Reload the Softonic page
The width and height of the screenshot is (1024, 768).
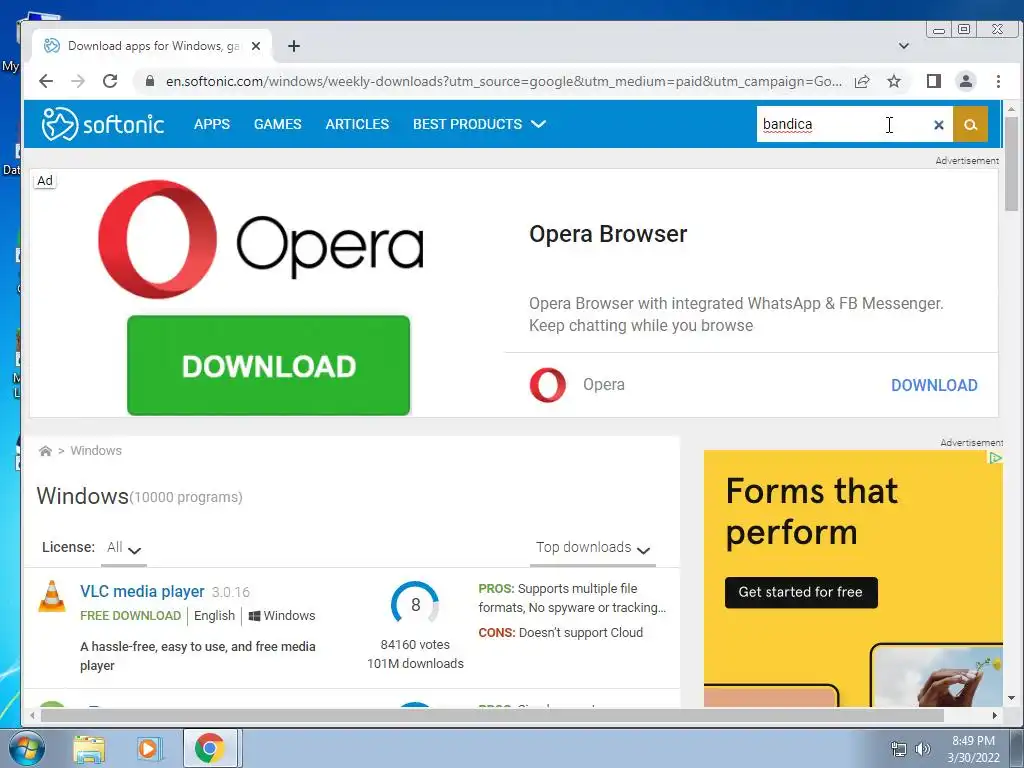110,81
